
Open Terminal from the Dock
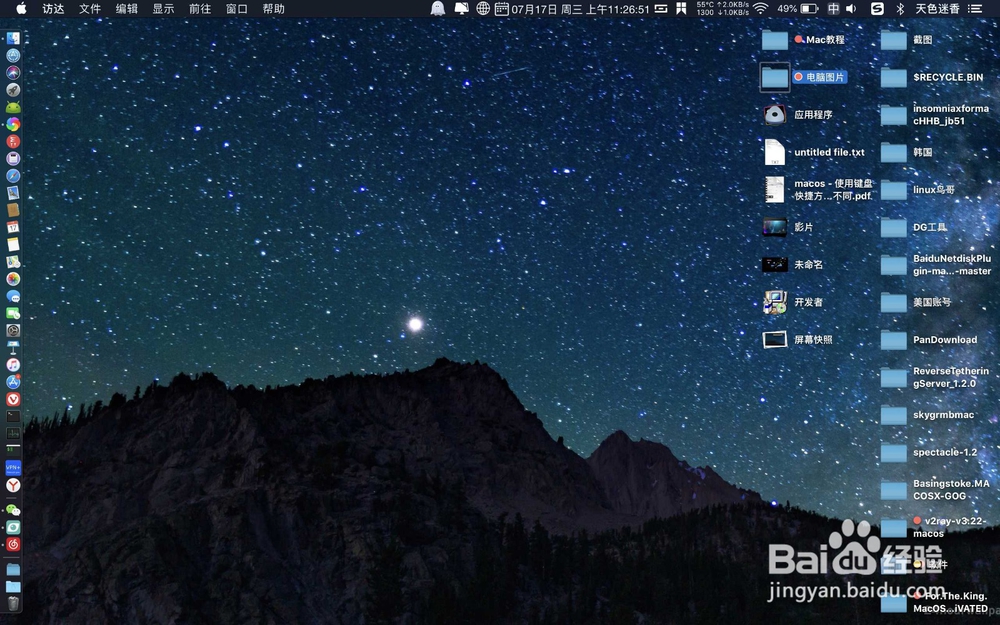click(x=13, y=416)
